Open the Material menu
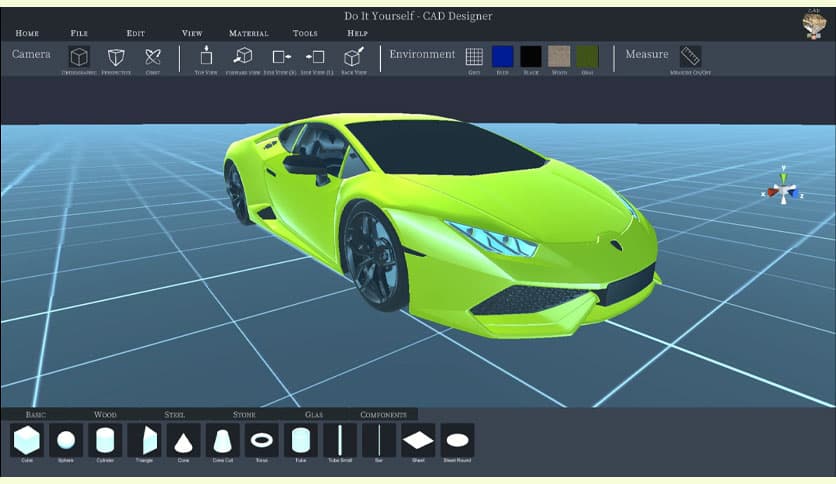This screenshot has width=836, height=484. (248, 33)
